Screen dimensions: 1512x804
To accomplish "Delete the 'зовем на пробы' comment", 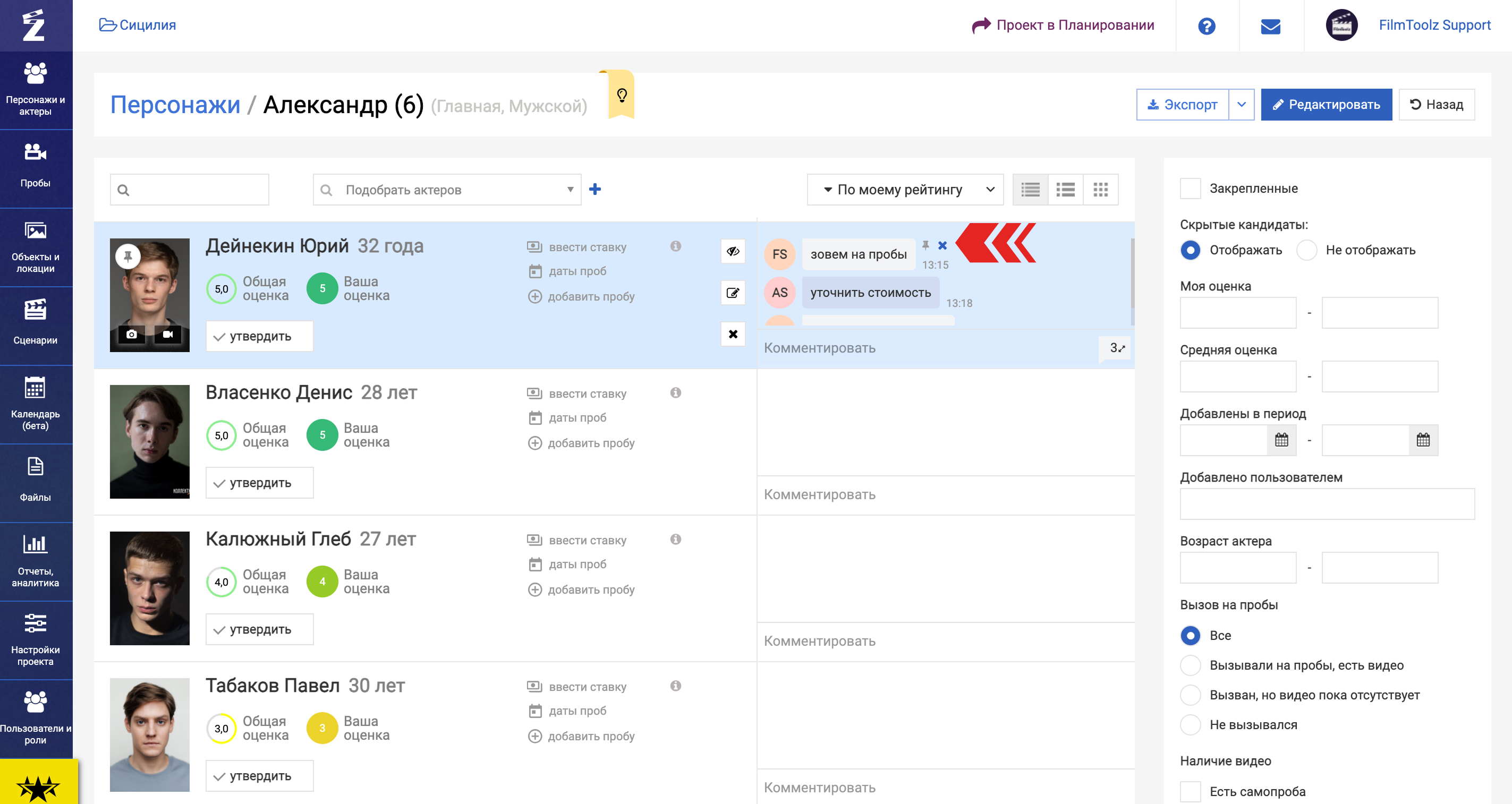I will click(942, 245).
